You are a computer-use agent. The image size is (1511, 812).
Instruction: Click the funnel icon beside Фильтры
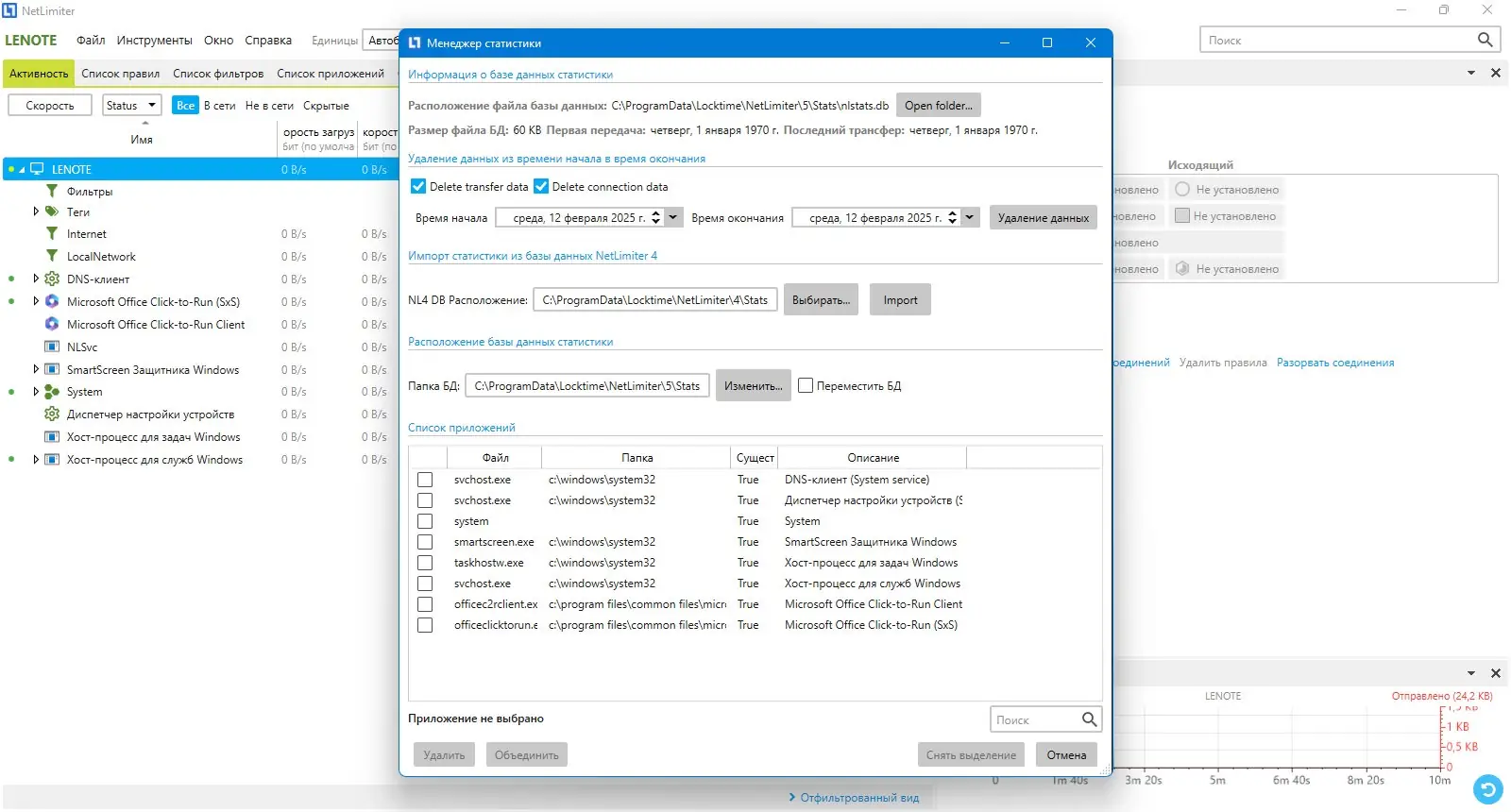(x=52, y=191)
